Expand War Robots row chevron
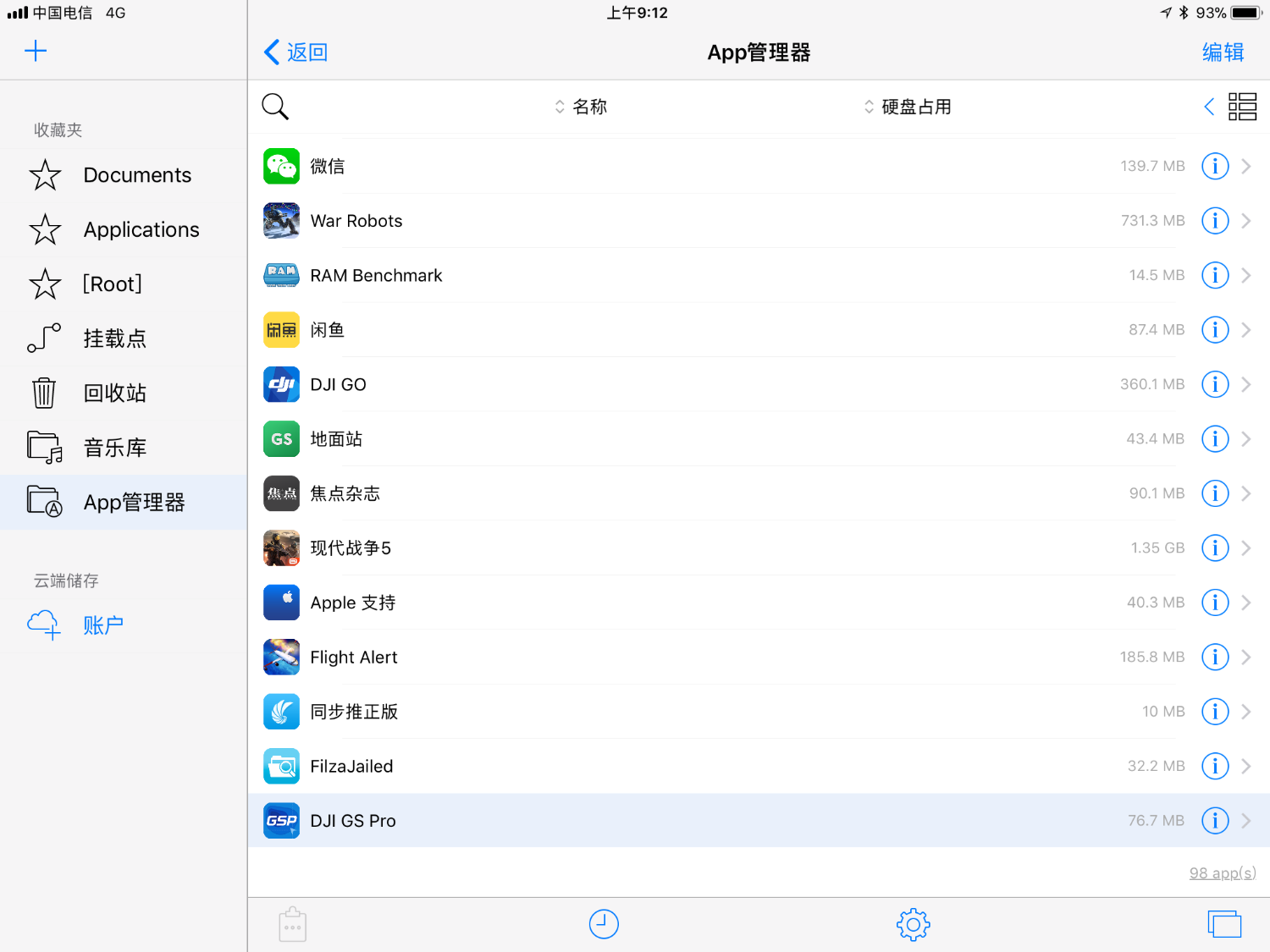Image resolution: width=1270 pixels, height=952 pixels. pos(1246,221)
